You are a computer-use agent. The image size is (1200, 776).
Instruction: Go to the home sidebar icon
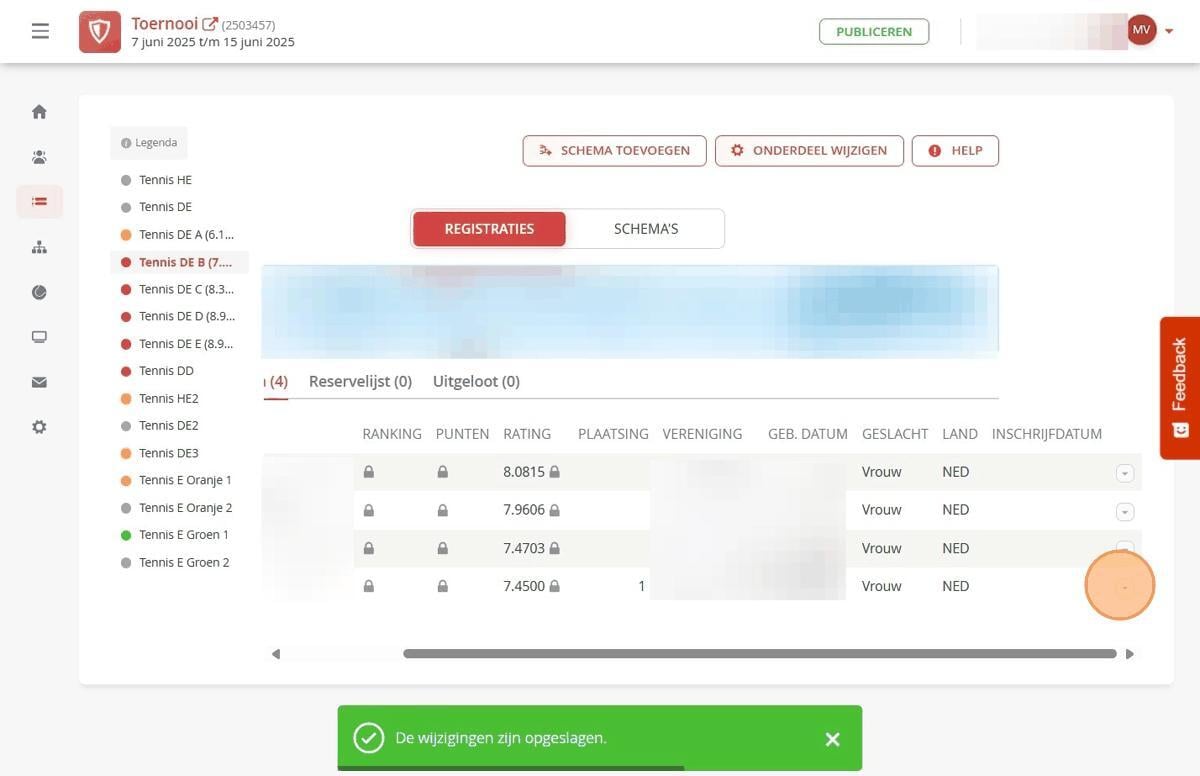39,112
